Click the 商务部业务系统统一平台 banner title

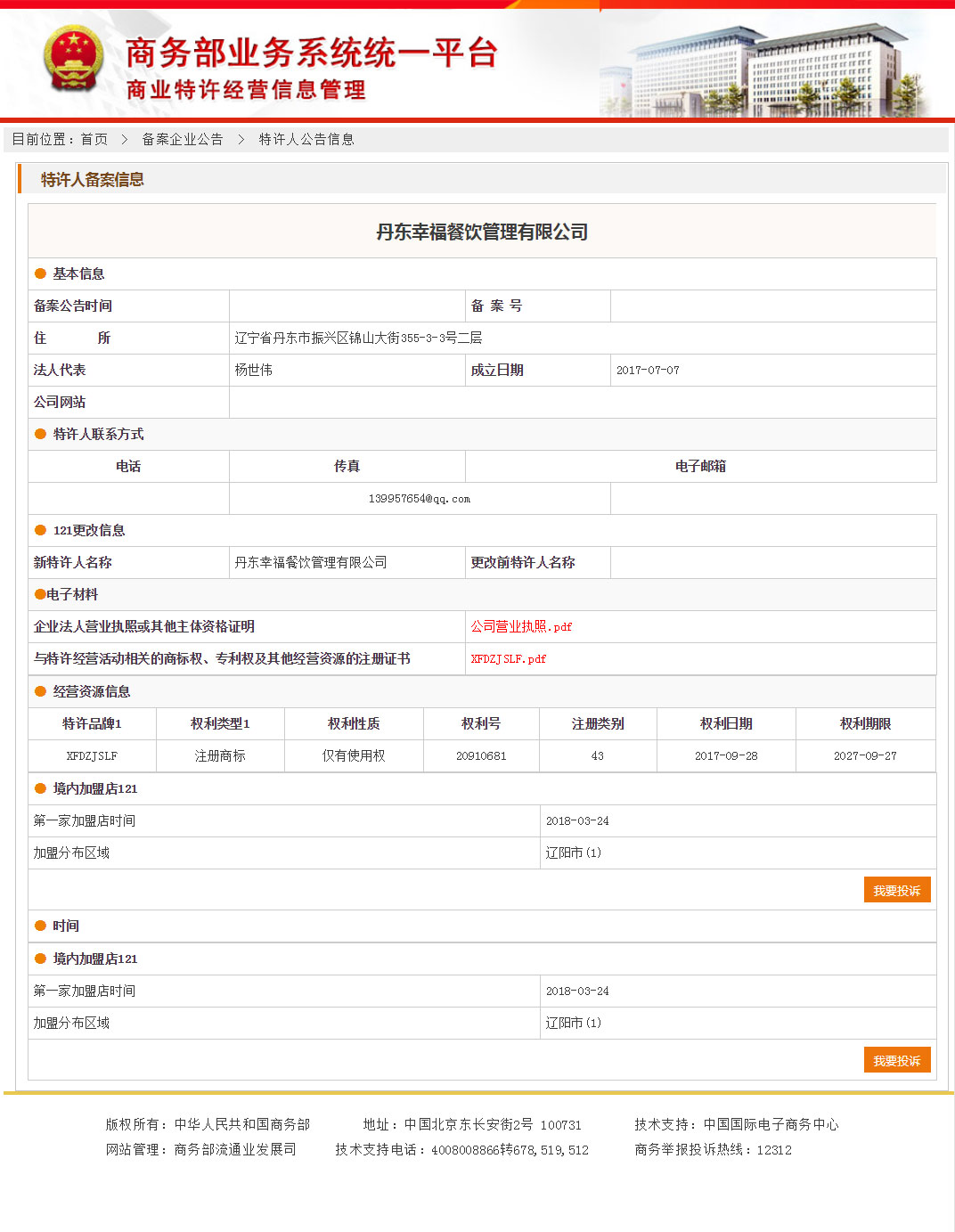pos(311,53)
